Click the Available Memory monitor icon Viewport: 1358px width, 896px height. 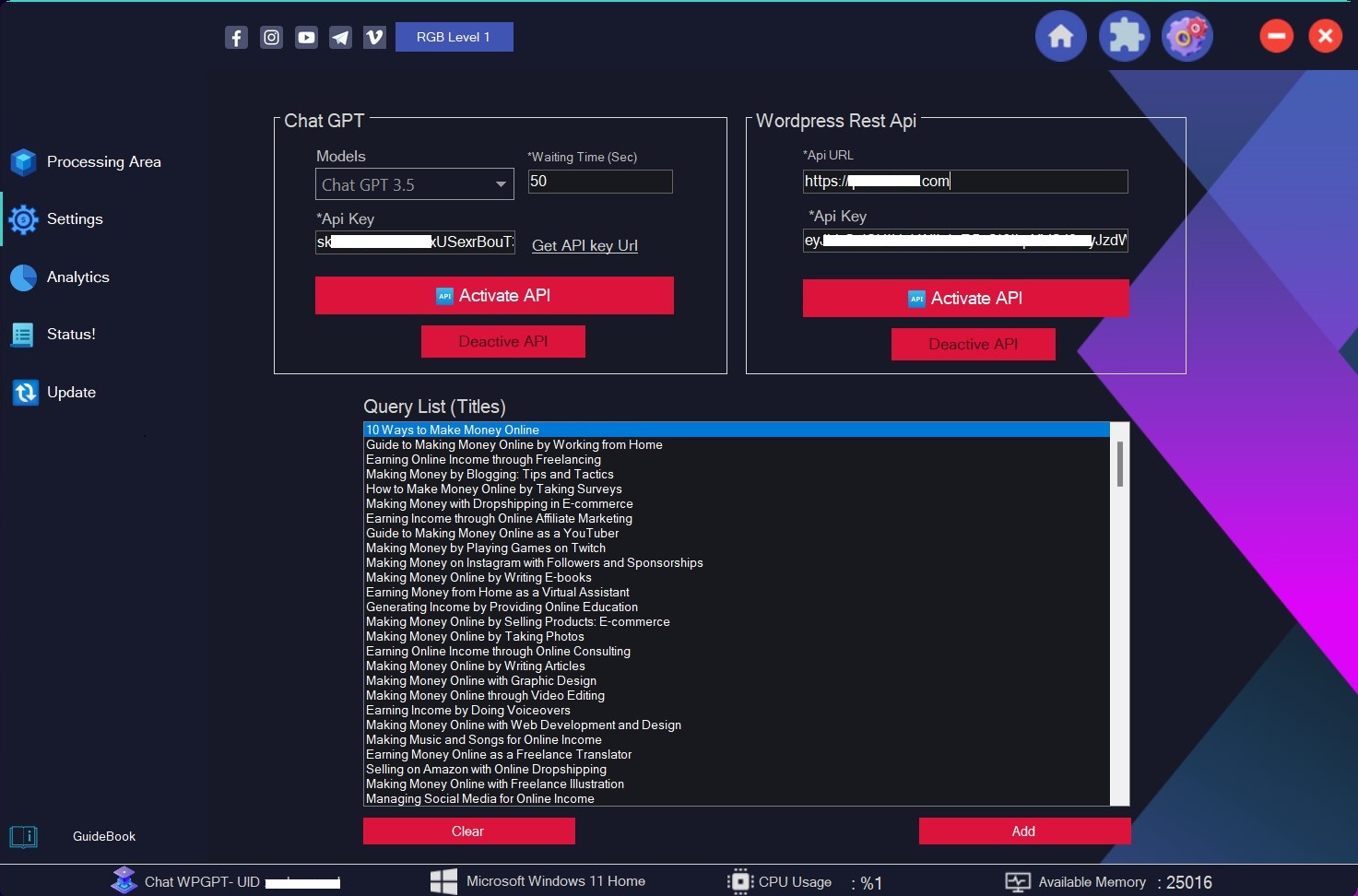tap(1018, 882)
